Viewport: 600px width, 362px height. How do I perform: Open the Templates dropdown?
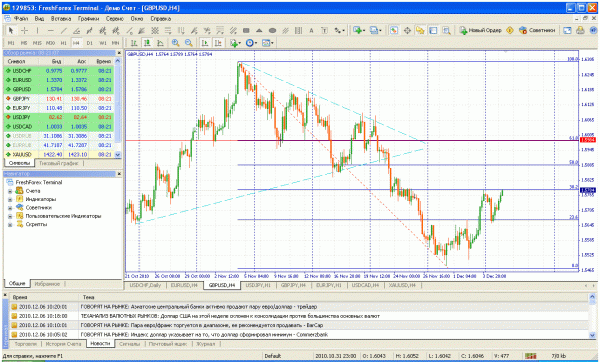pos(267,43)
